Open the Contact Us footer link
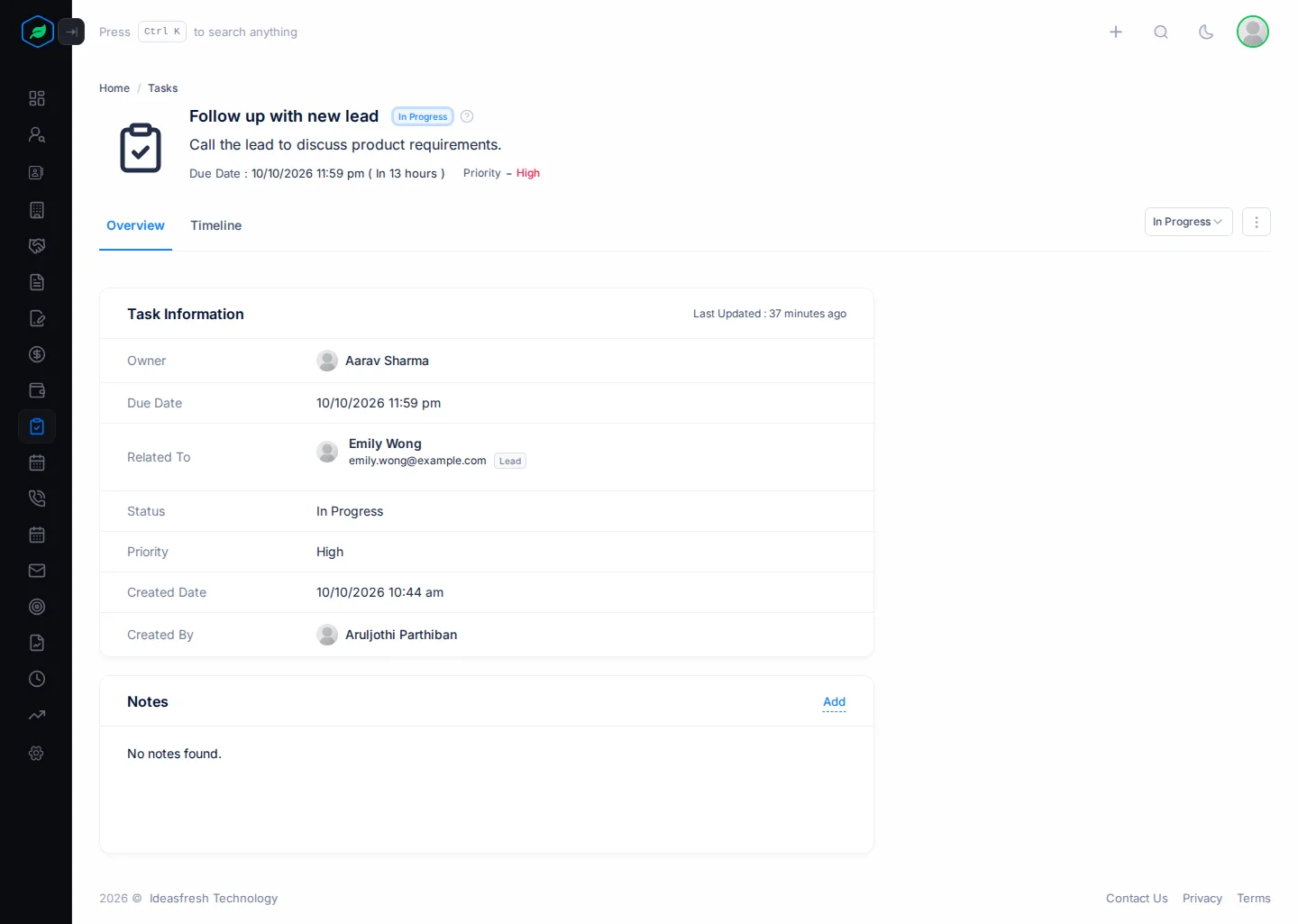The height and width of the screenshot is (924, 1298). [1137, 899]
